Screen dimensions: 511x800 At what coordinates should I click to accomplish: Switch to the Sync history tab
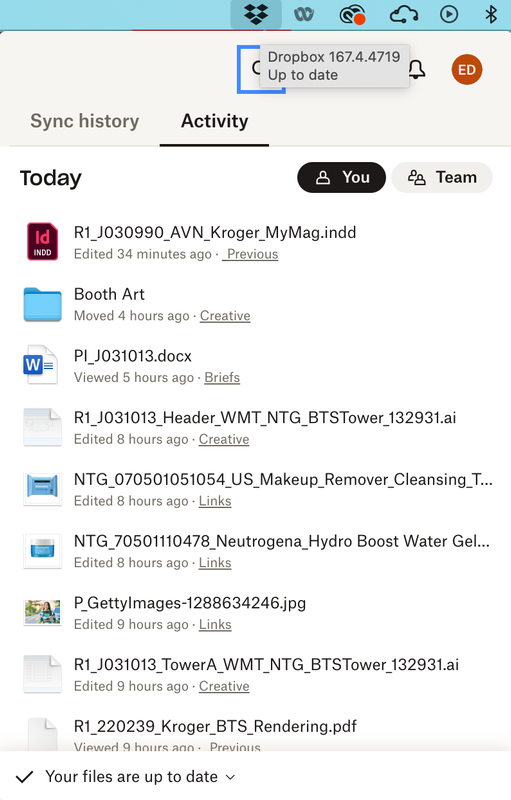tap(85, 121)
